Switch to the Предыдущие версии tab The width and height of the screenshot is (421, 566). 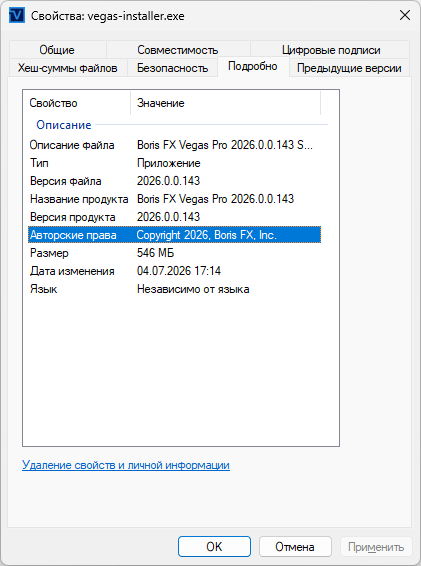pos(349,68)
